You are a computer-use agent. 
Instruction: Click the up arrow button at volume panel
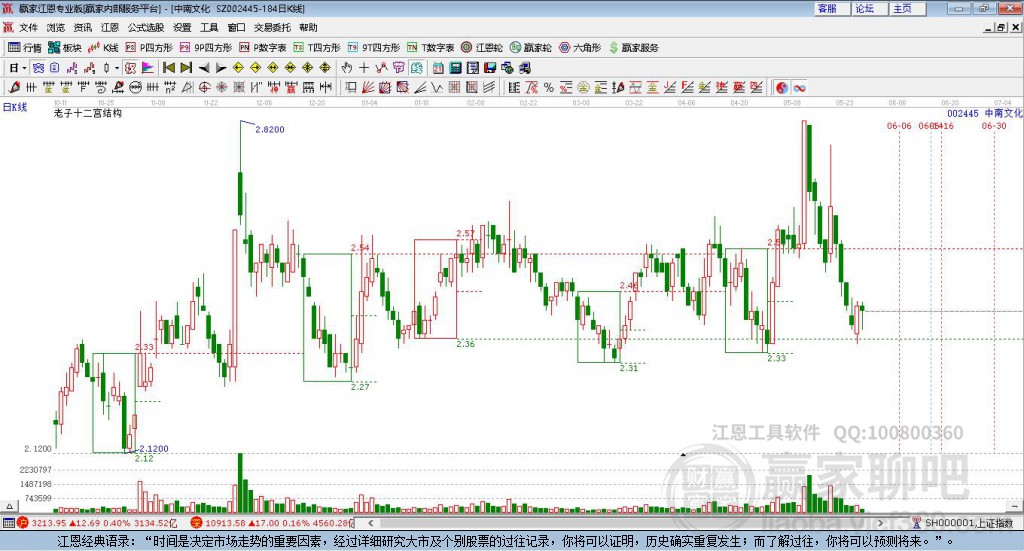pos(9,506)
